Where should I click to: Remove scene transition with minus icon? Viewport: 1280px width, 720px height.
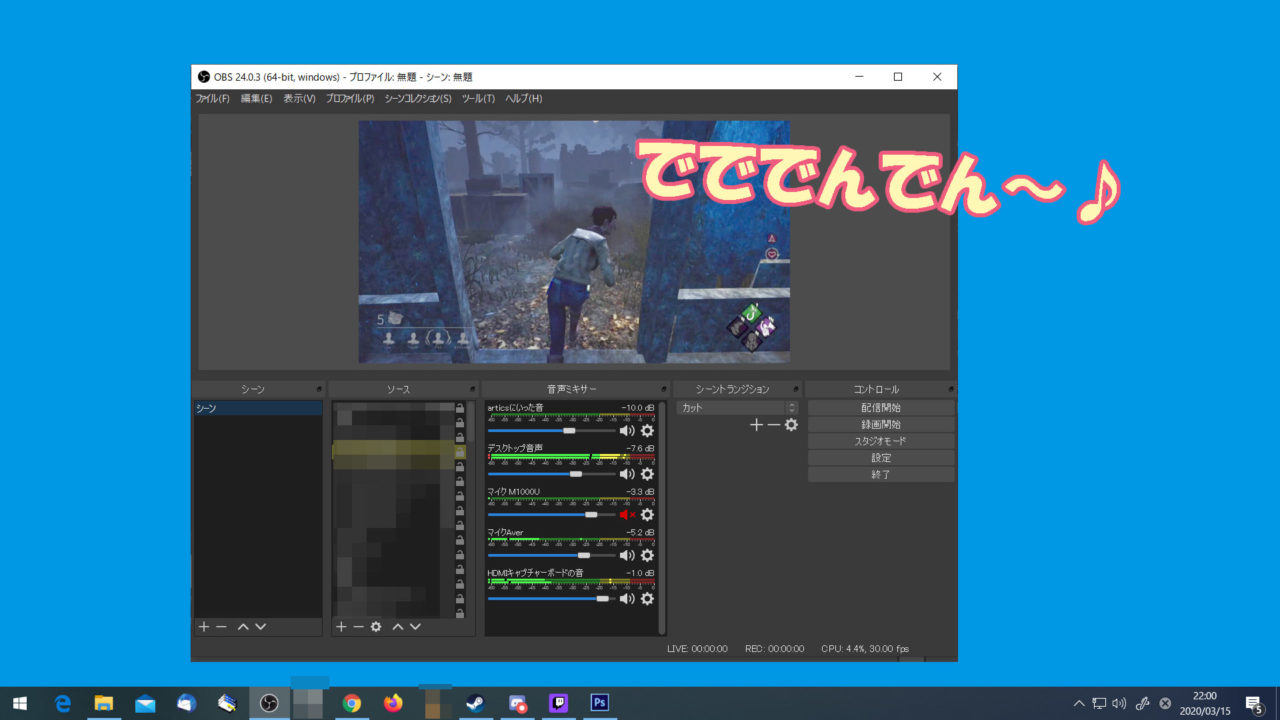773,425
